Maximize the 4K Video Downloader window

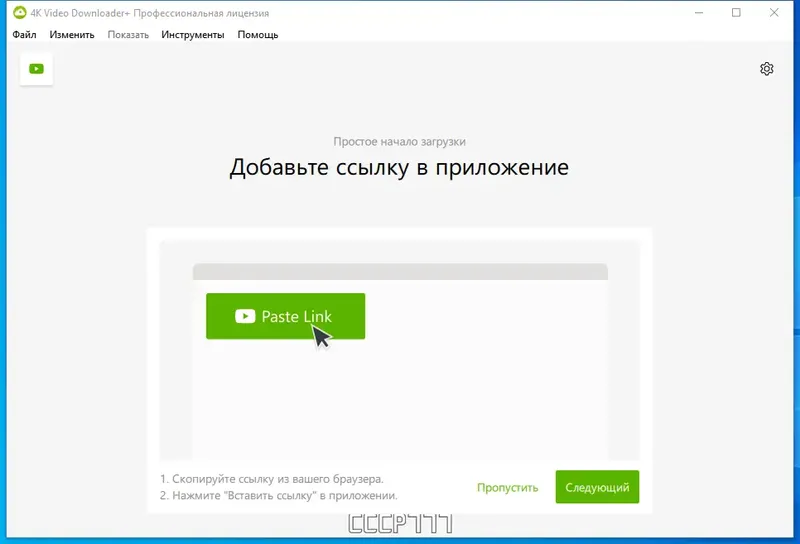736,13
